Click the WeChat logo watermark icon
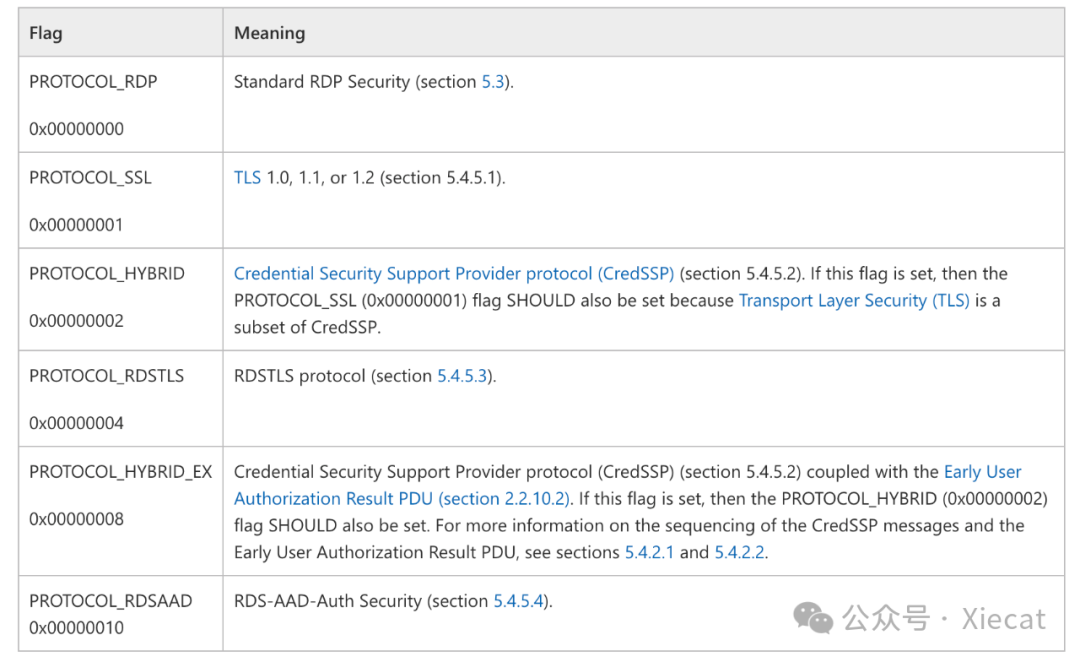Image resolution: width=1080 pixels, height=662 pixels. coord(813,618)
